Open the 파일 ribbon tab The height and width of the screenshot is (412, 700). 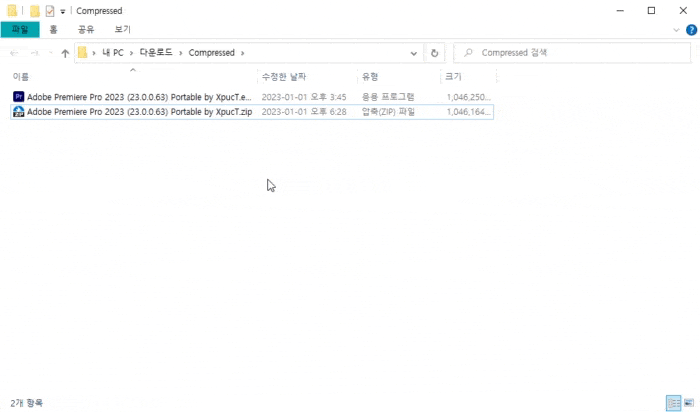click(x=20, y=29)
